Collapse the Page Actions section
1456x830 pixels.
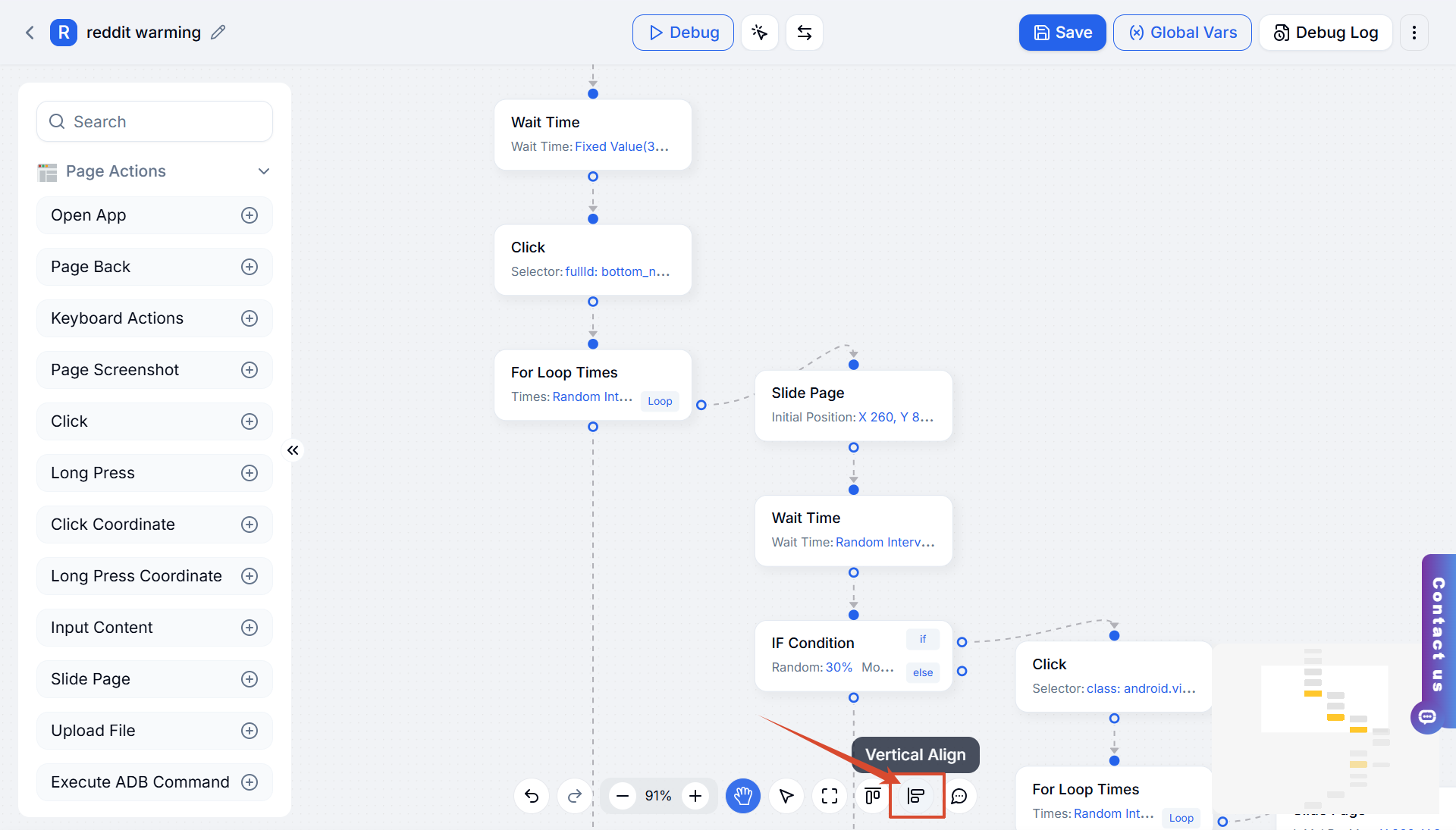click(x=264, y=171)
